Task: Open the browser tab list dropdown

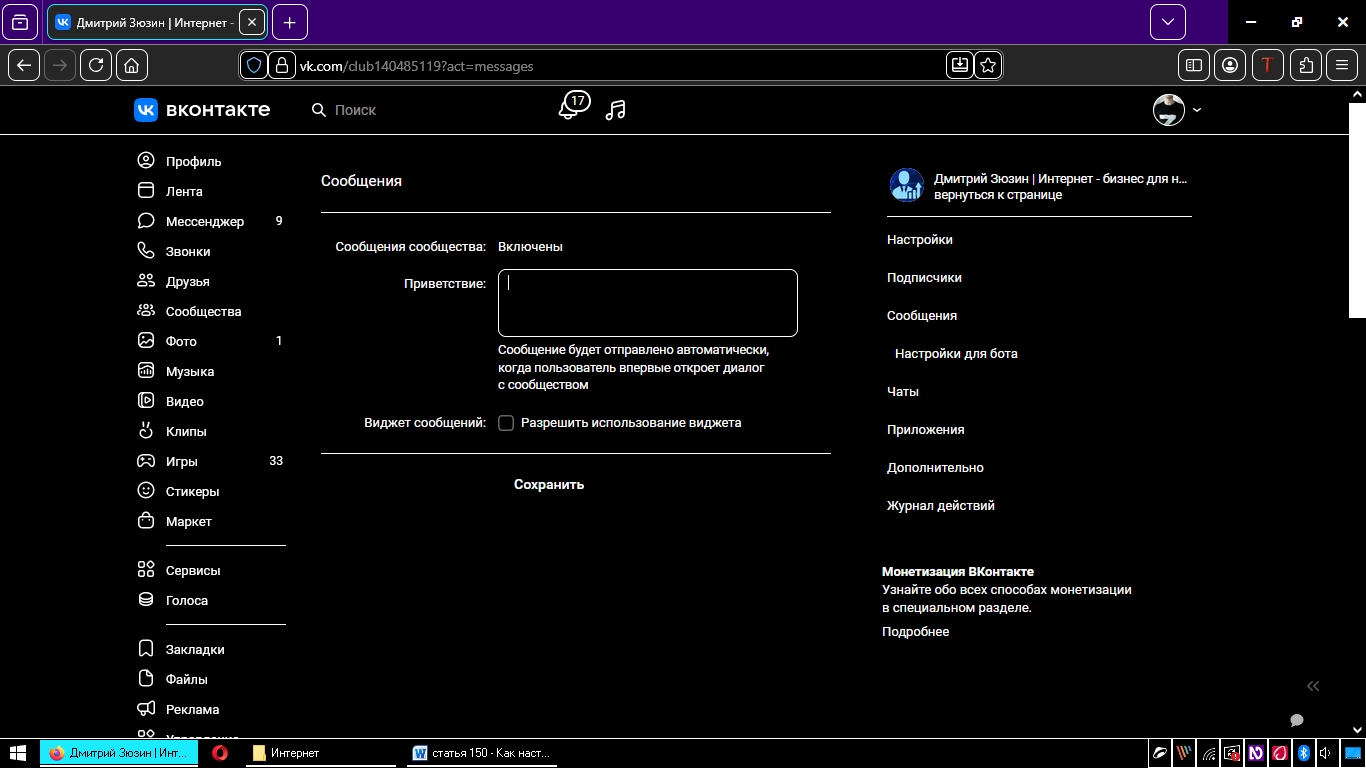Action: [x=1167, y=22]
